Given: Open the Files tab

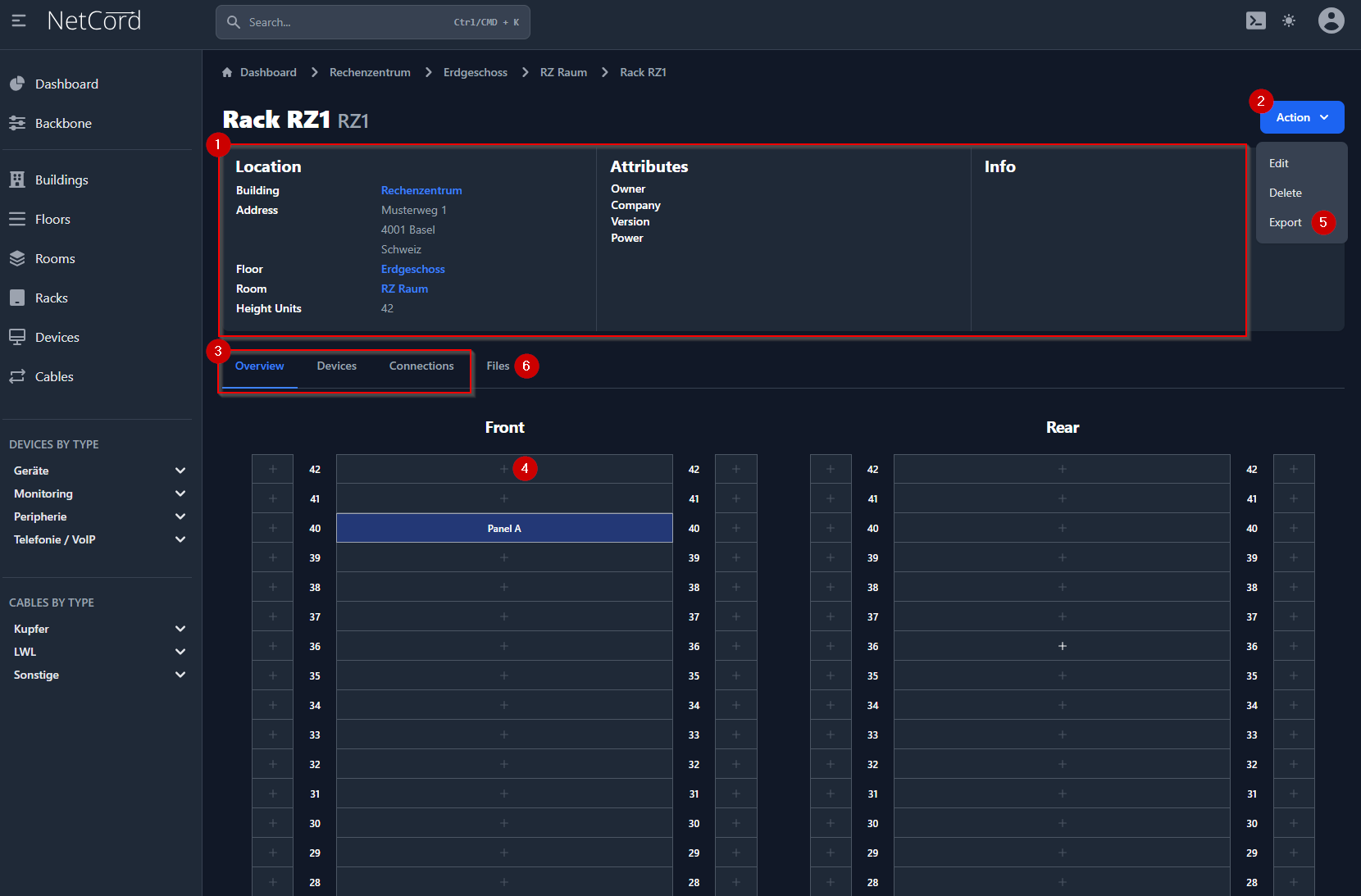Looking at the screenshot, I should tap(498, 366).
